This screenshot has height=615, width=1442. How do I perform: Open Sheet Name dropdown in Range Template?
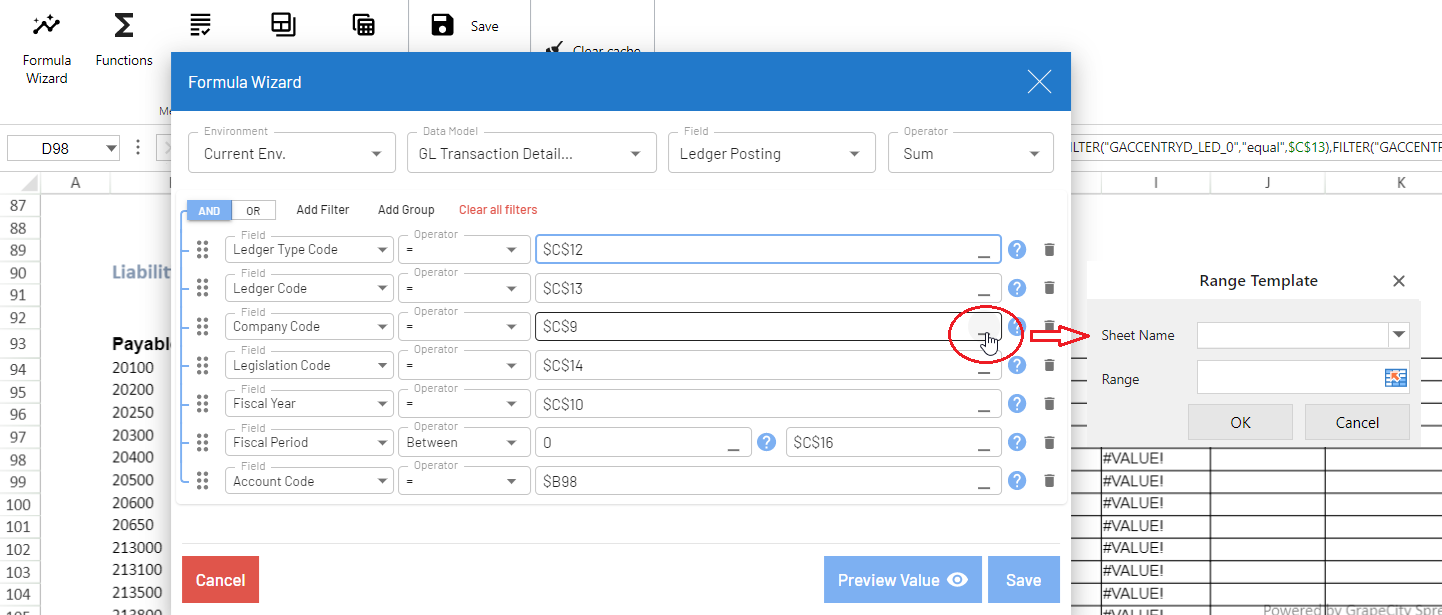[1398, 335]
